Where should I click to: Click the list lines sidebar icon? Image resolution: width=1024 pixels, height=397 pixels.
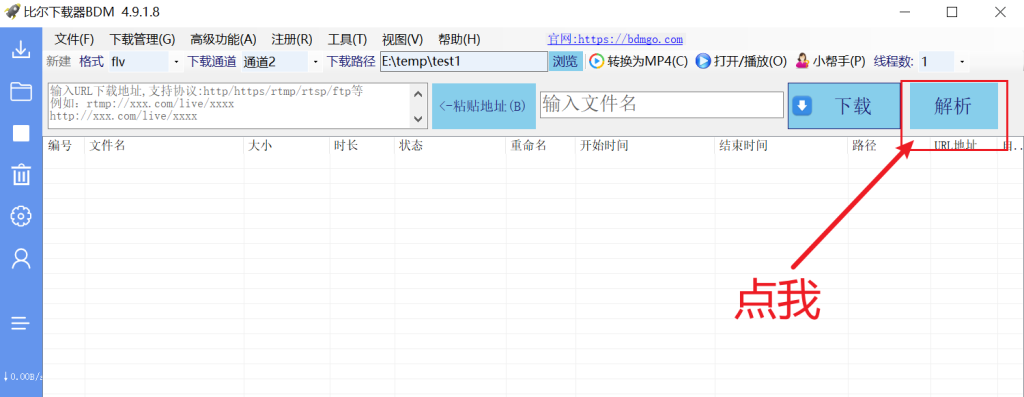pyautogui.click(x=21, y=323)
